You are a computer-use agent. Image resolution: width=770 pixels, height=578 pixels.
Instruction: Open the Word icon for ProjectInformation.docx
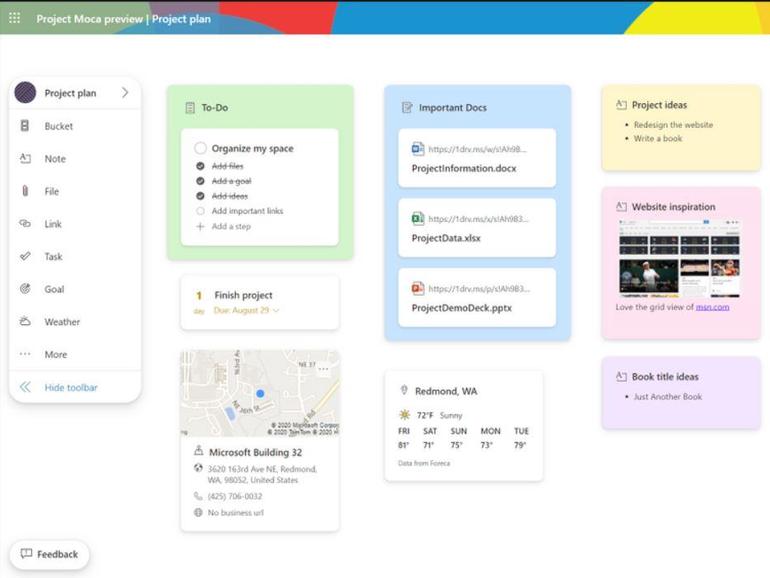[x=418, y=148]
